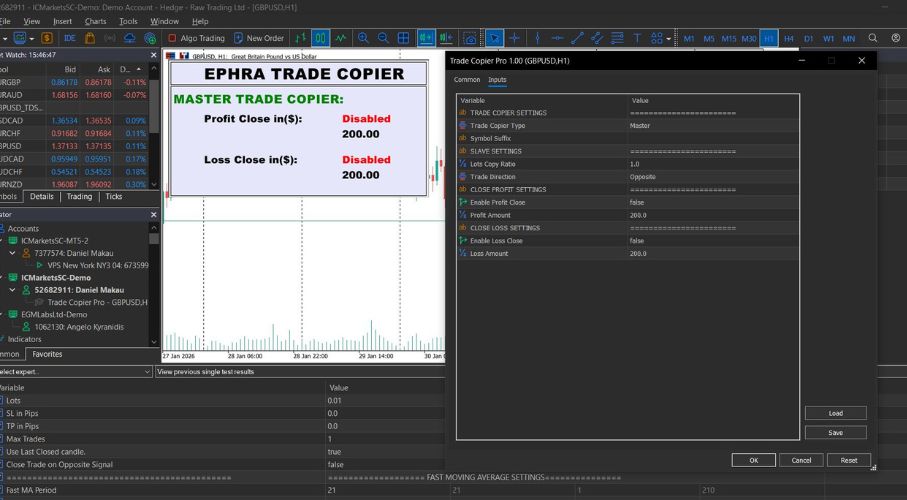Toggle chart auto scroll
907x500 pixels.
pyautogui.click(x=426, y=38)
